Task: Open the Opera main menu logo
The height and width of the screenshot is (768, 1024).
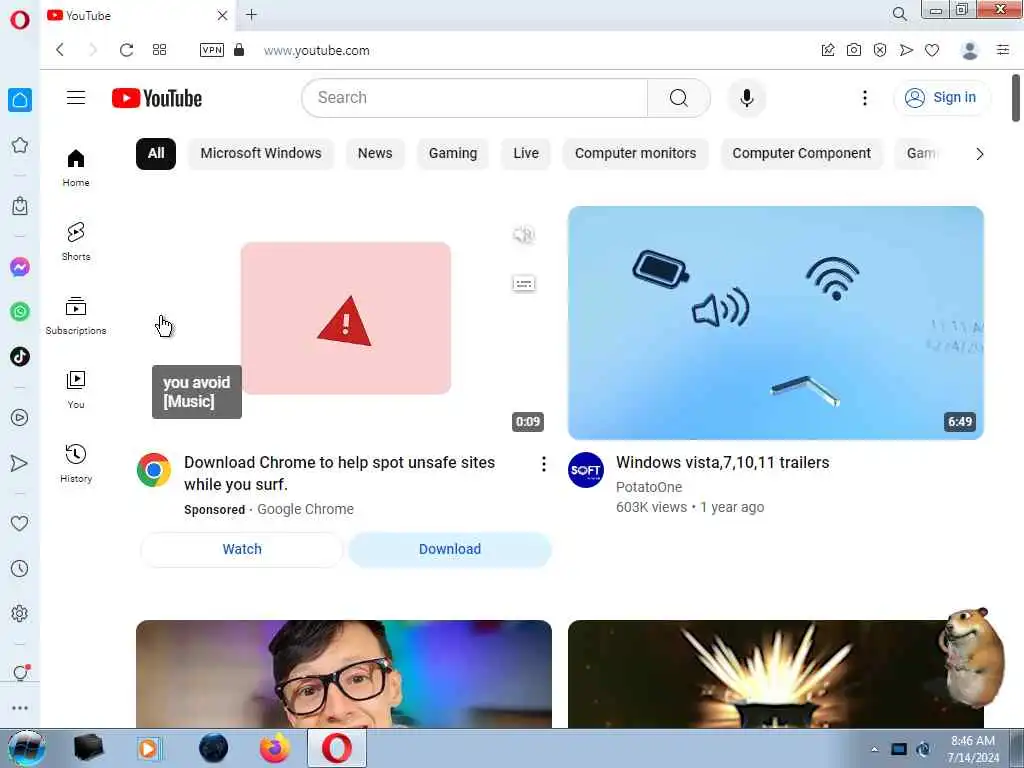Action: click(x=20, y=20)
